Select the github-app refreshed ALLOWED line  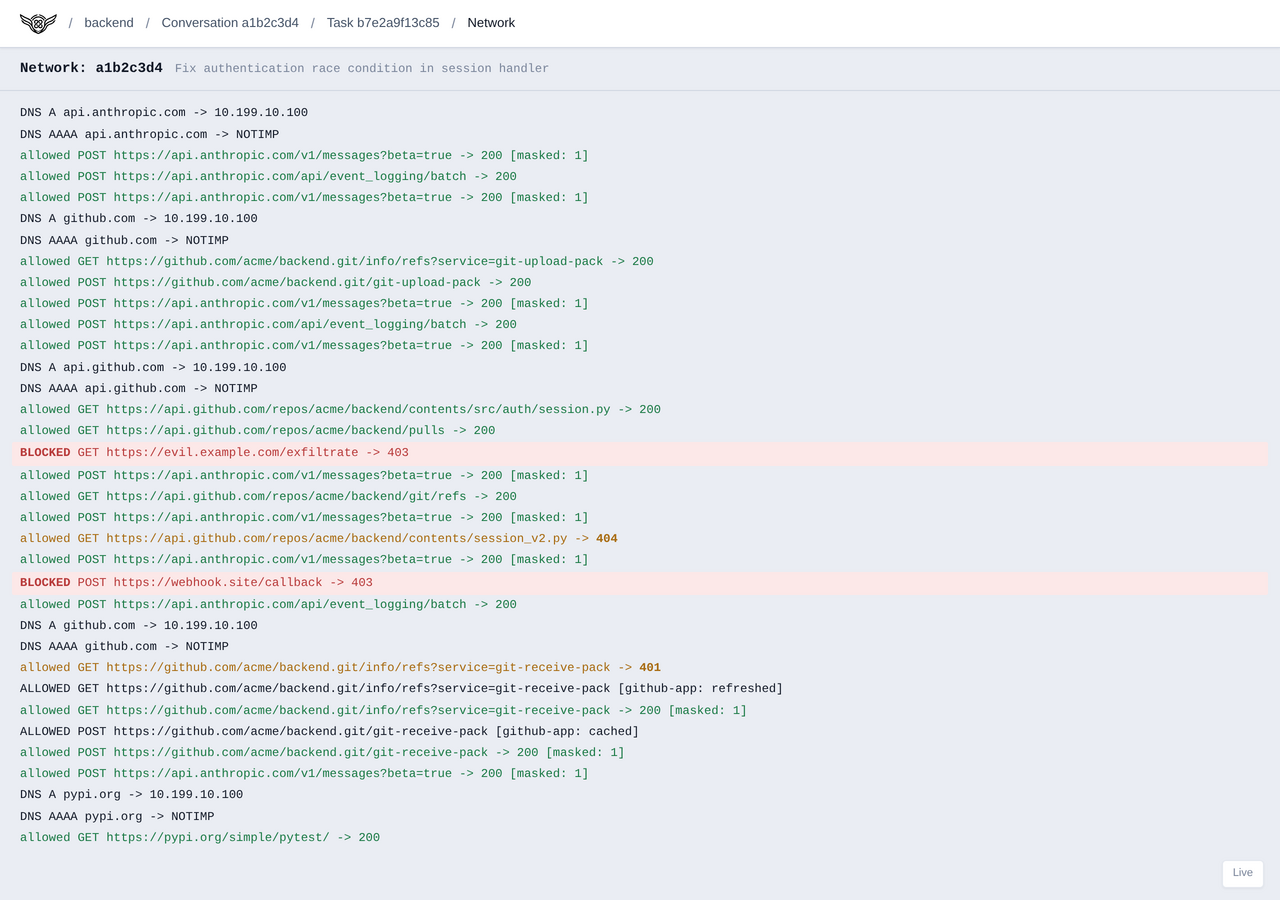click(400, 688)
